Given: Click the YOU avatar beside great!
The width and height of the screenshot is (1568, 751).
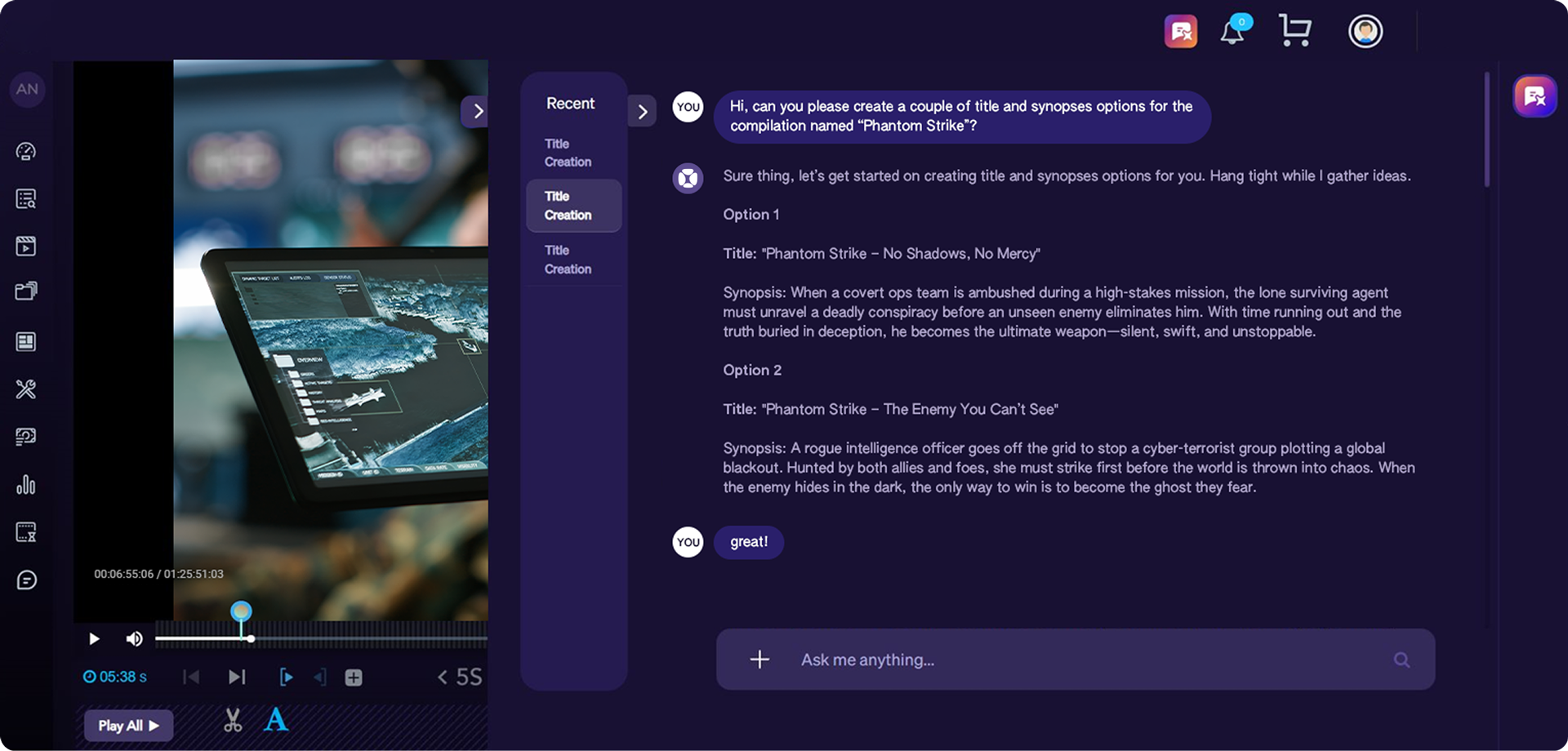Looking at the screenshot, I should coord(688,542).
